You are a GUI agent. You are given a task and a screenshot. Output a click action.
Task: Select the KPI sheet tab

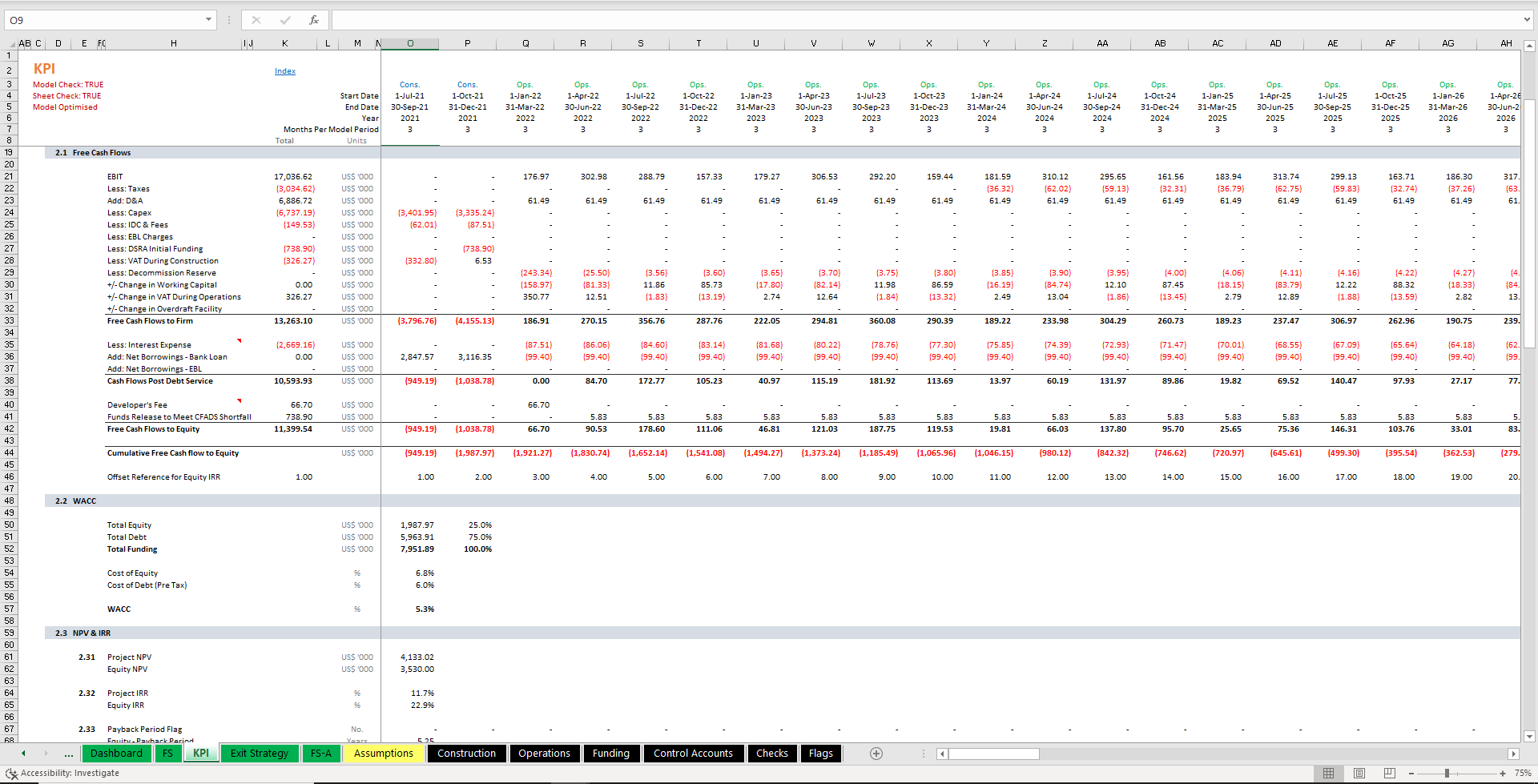coord(201,754)
